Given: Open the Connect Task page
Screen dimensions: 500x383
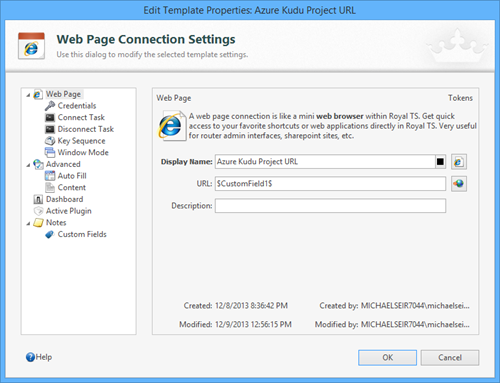Looking at the screenshot, I should tap(81, 118).
